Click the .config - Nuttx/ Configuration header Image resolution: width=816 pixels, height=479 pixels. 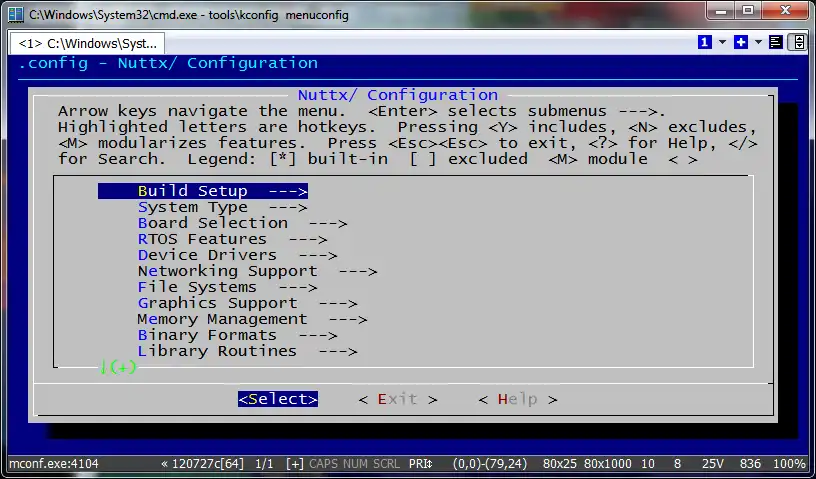(x=168, y=64)
